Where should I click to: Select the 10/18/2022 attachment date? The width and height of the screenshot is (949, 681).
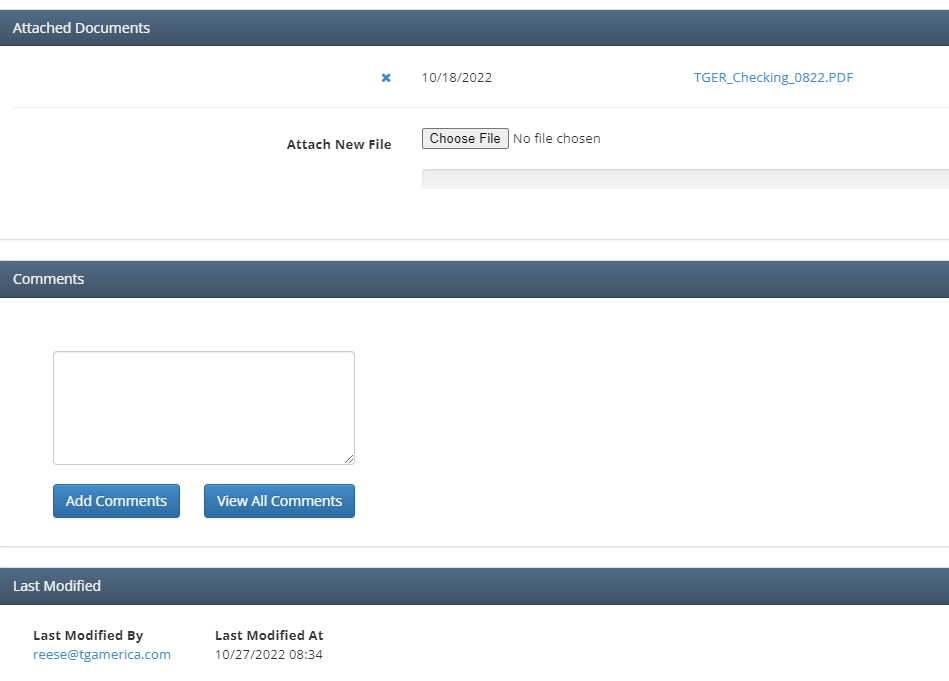[x=457, y=78]
